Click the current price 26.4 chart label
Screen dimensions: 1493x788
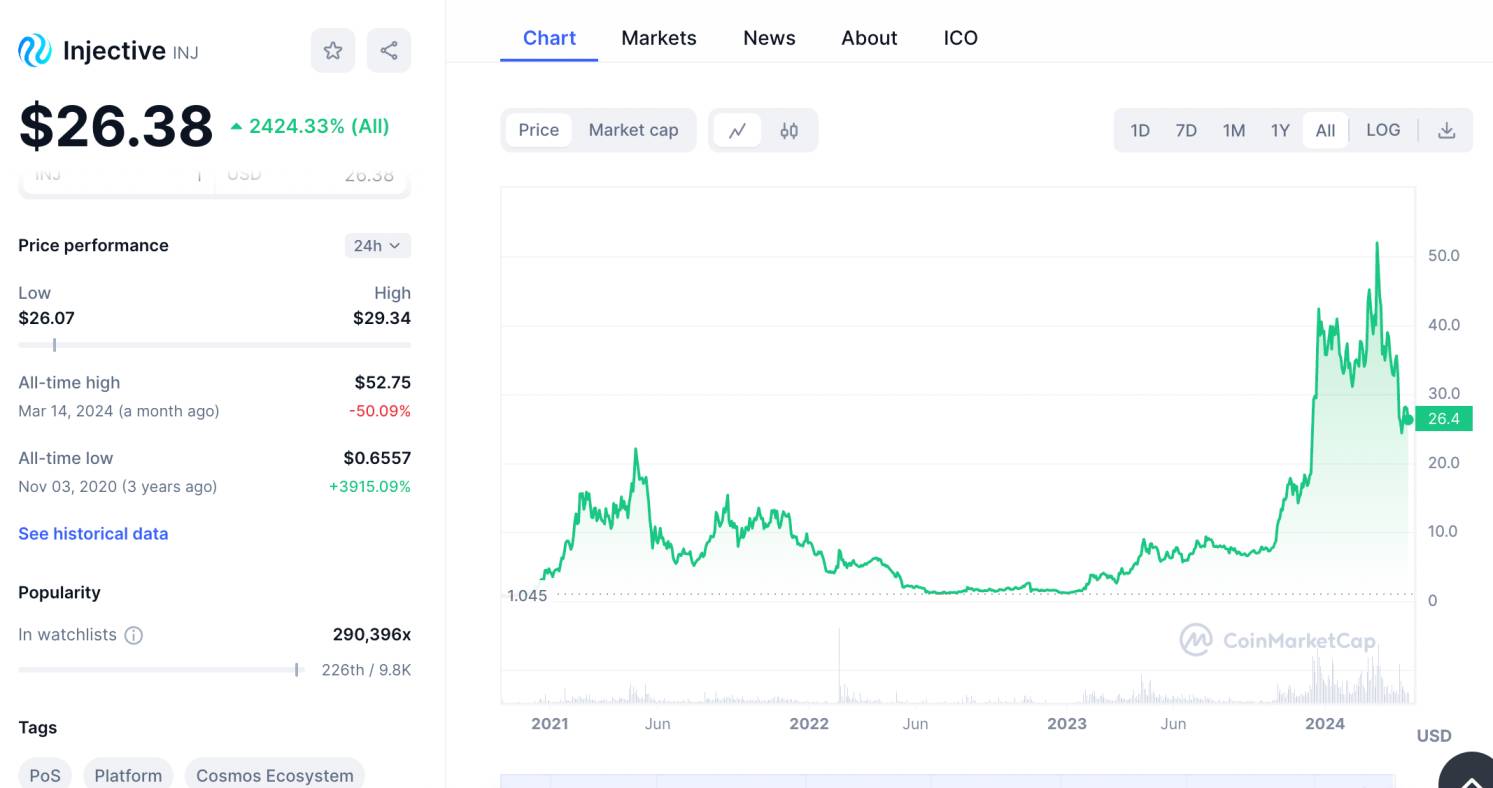1444,419
